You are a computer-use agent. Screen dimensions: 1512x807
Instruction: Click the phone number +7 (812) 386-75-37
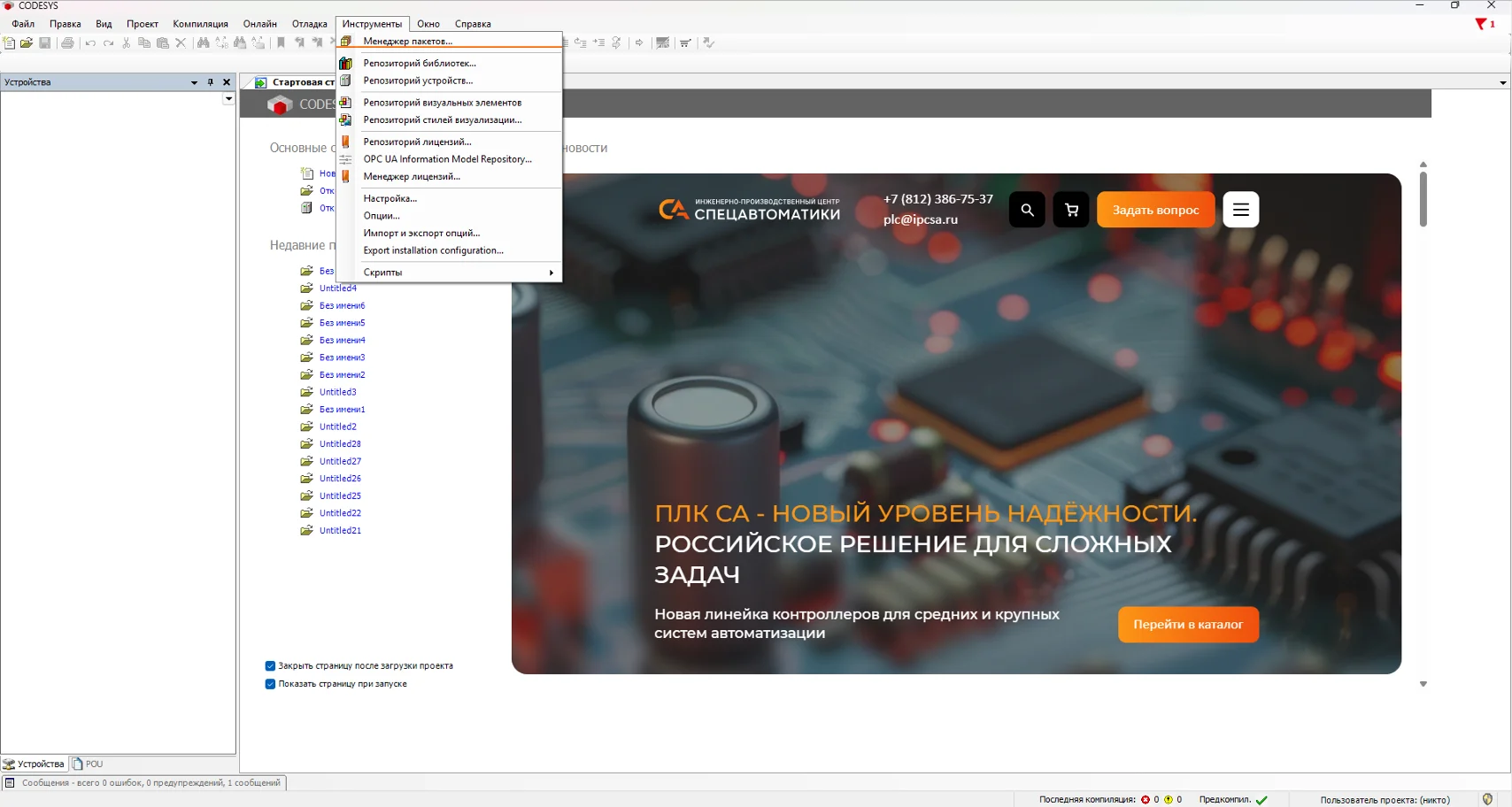coord(938,199)
